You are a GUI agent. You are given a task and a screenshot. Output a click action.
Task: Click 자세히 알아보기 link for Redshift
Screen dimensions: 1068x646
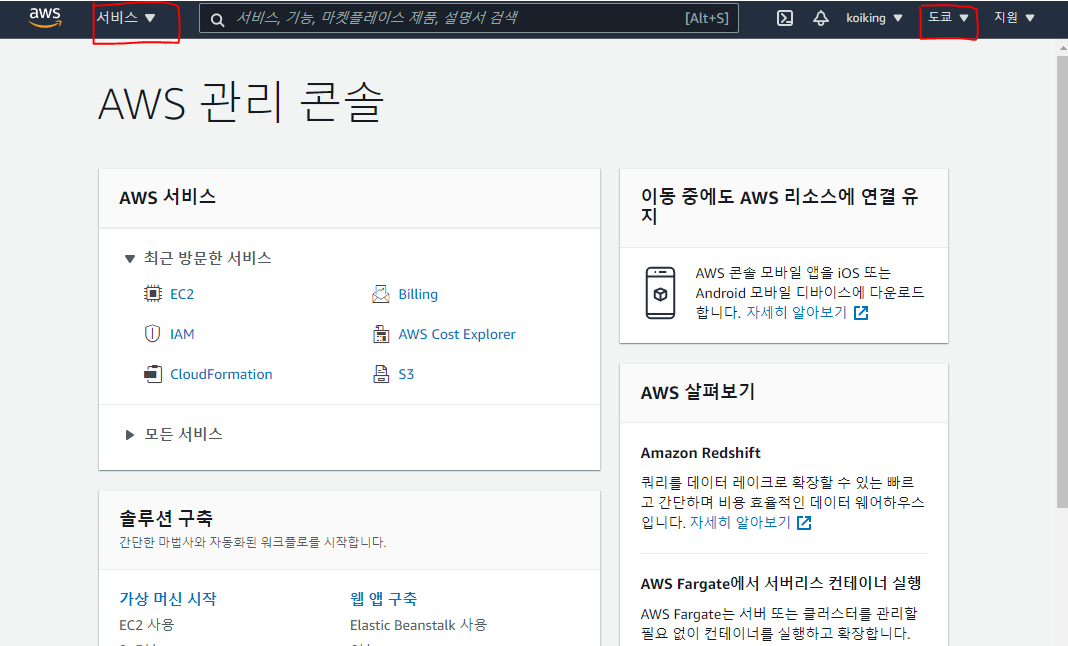pyautogui.click(x=740, y=523)
